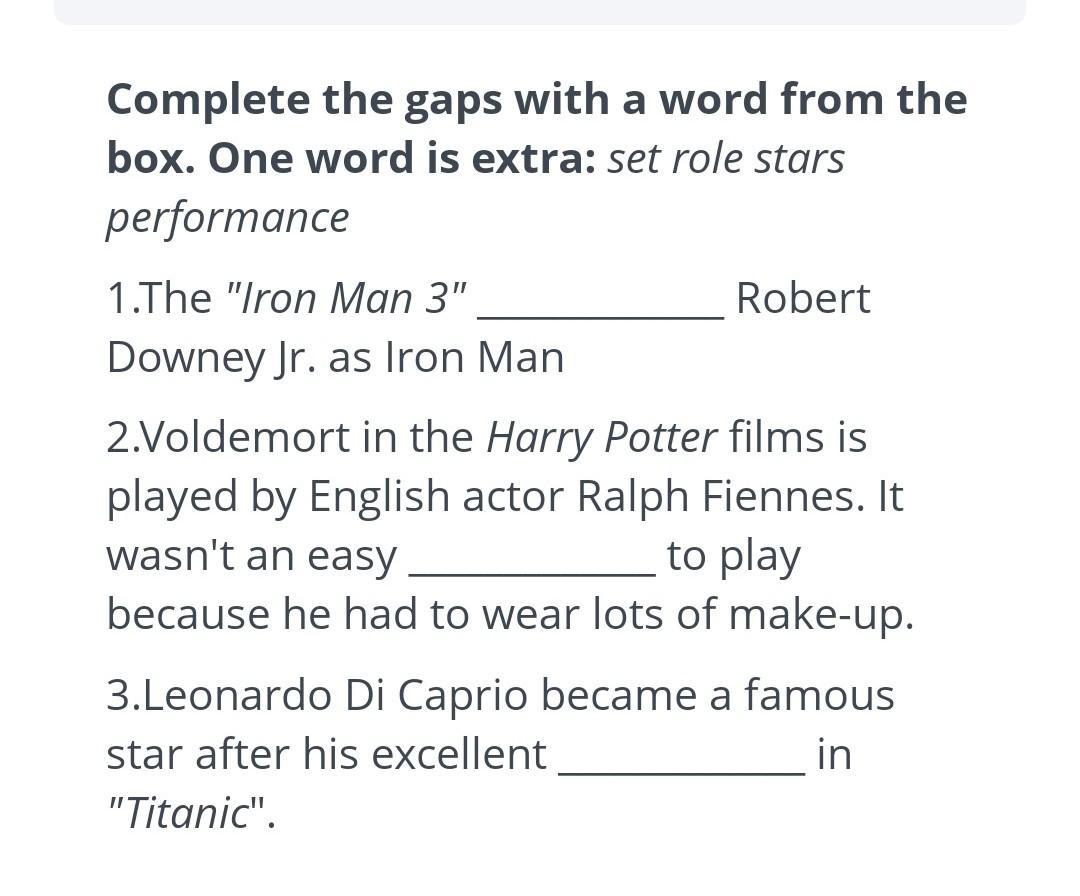Image resolution: width=1080 pixels, height=896 pixels.
Task: Click the word "Voldemort" in sentence two
Action: point(236,437)
